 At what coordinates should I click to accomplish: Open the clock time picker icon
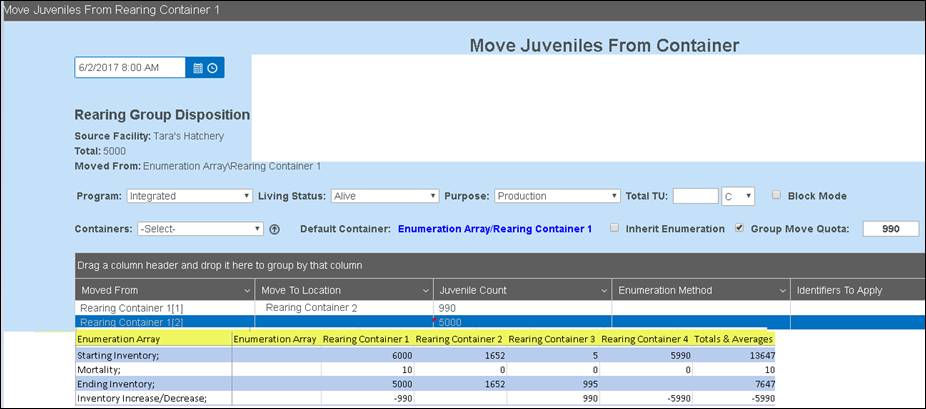point(213,68)
